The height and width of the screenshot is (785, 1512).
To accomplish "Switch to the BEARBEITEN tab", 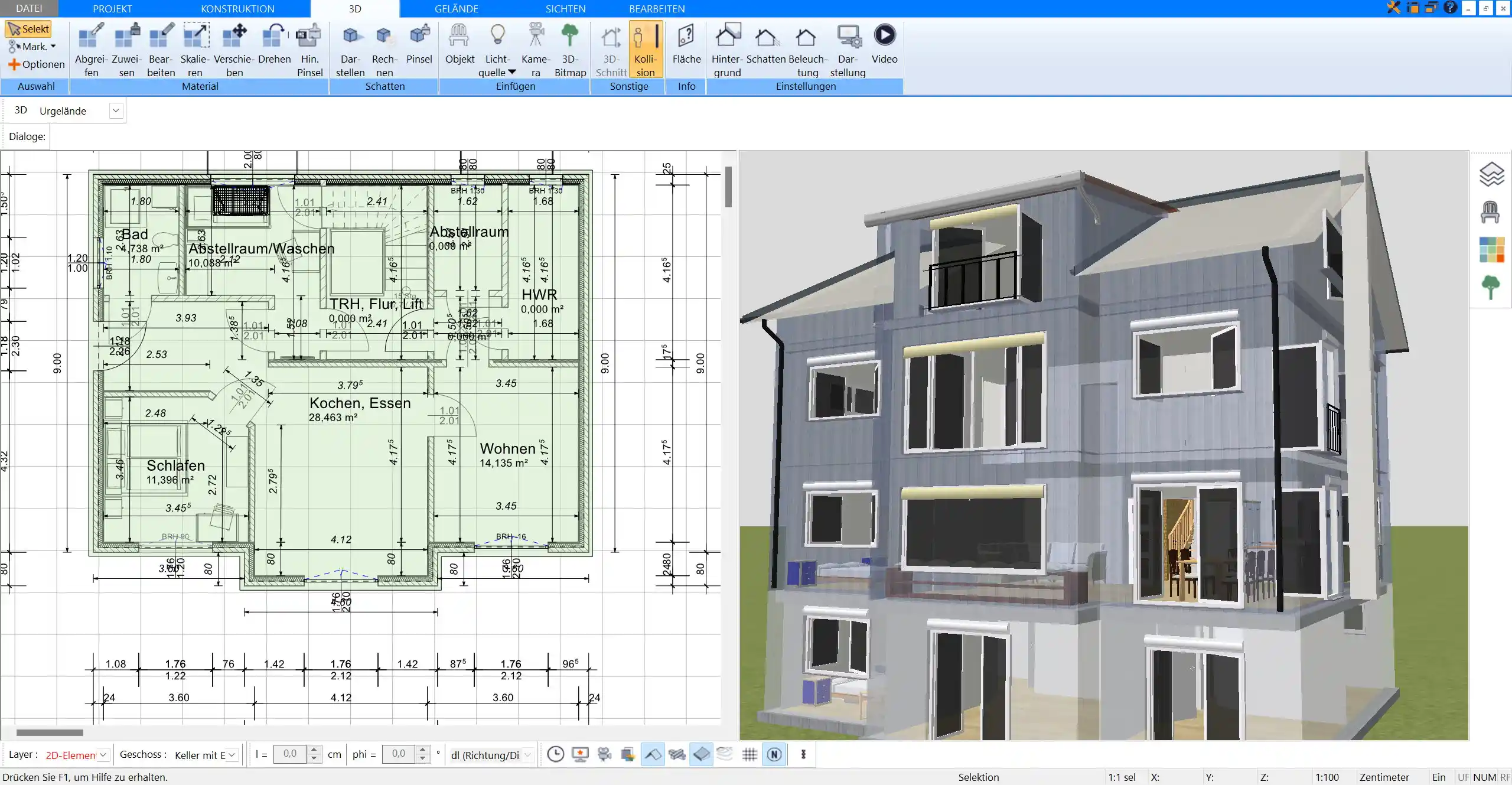I will pos(657,8).
